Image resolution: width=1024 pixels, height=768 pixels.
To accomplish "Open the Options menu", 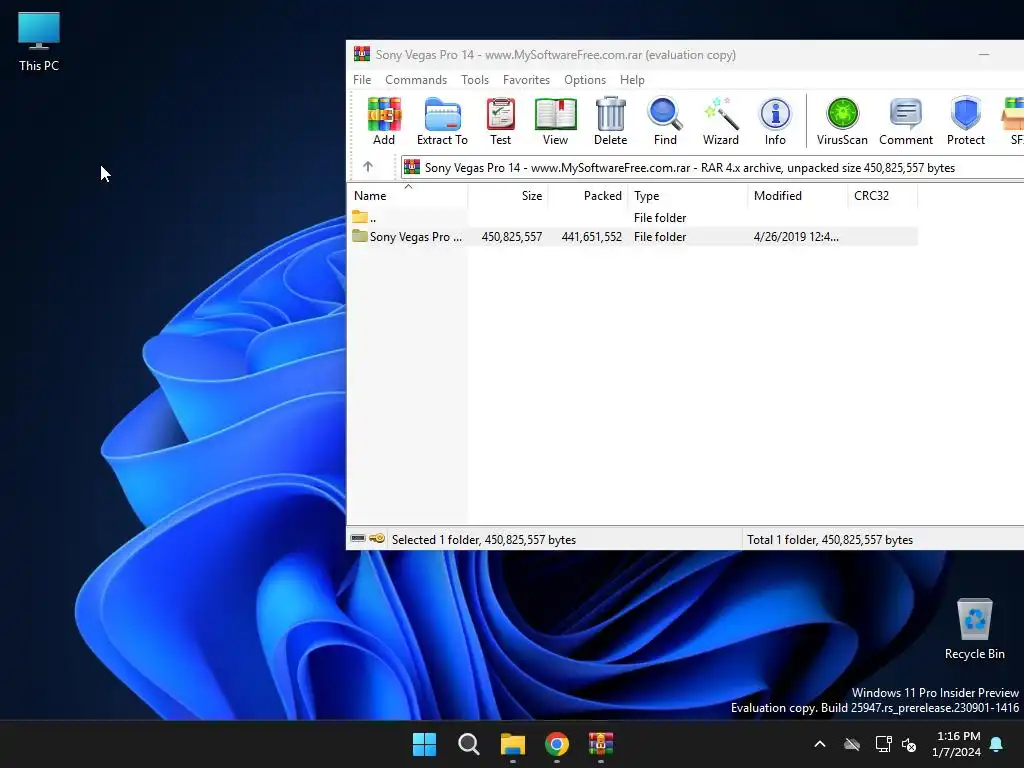I will [585, 80].
